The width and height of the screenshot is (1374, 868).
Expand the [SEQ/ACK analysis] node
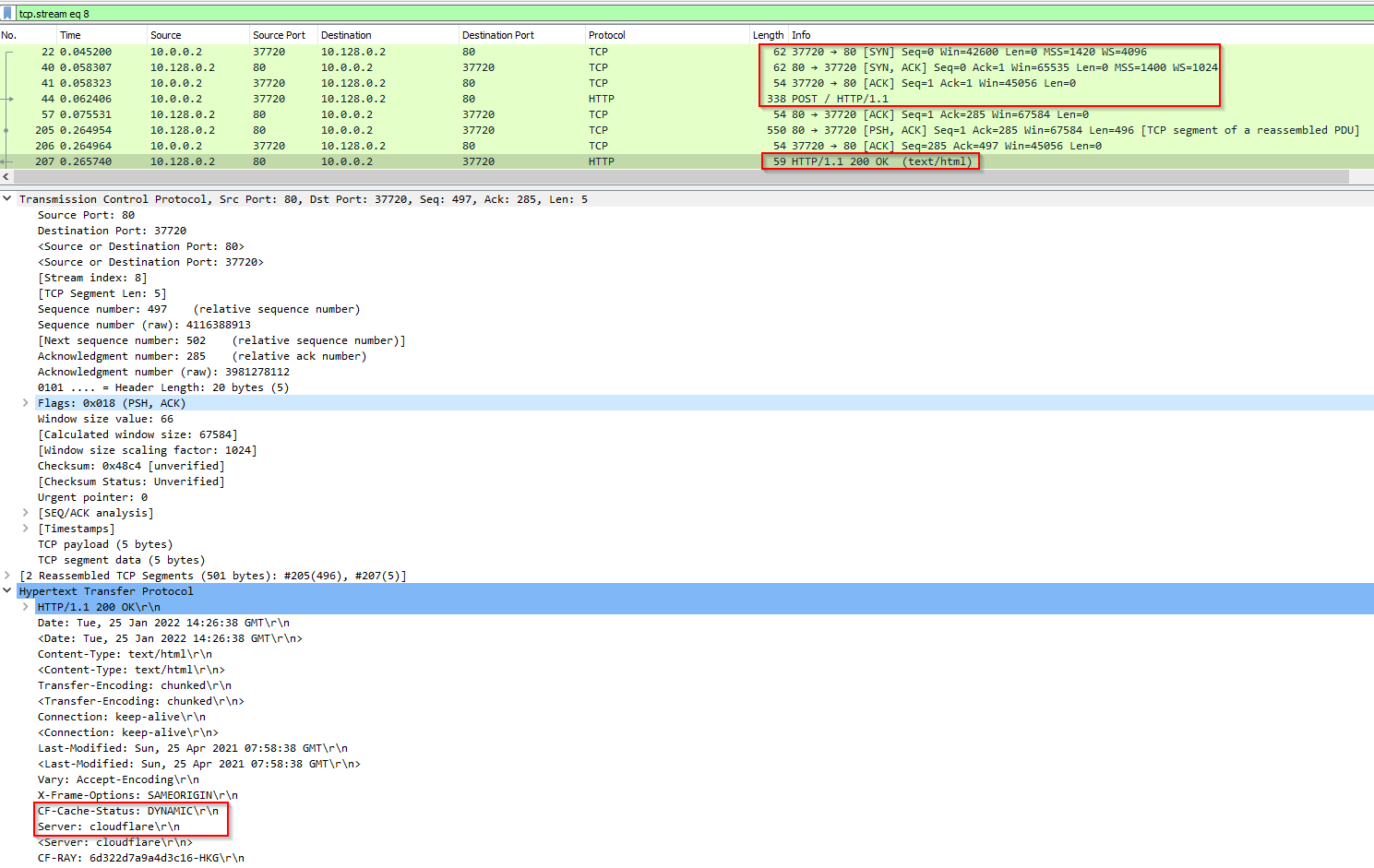(26, 513)
